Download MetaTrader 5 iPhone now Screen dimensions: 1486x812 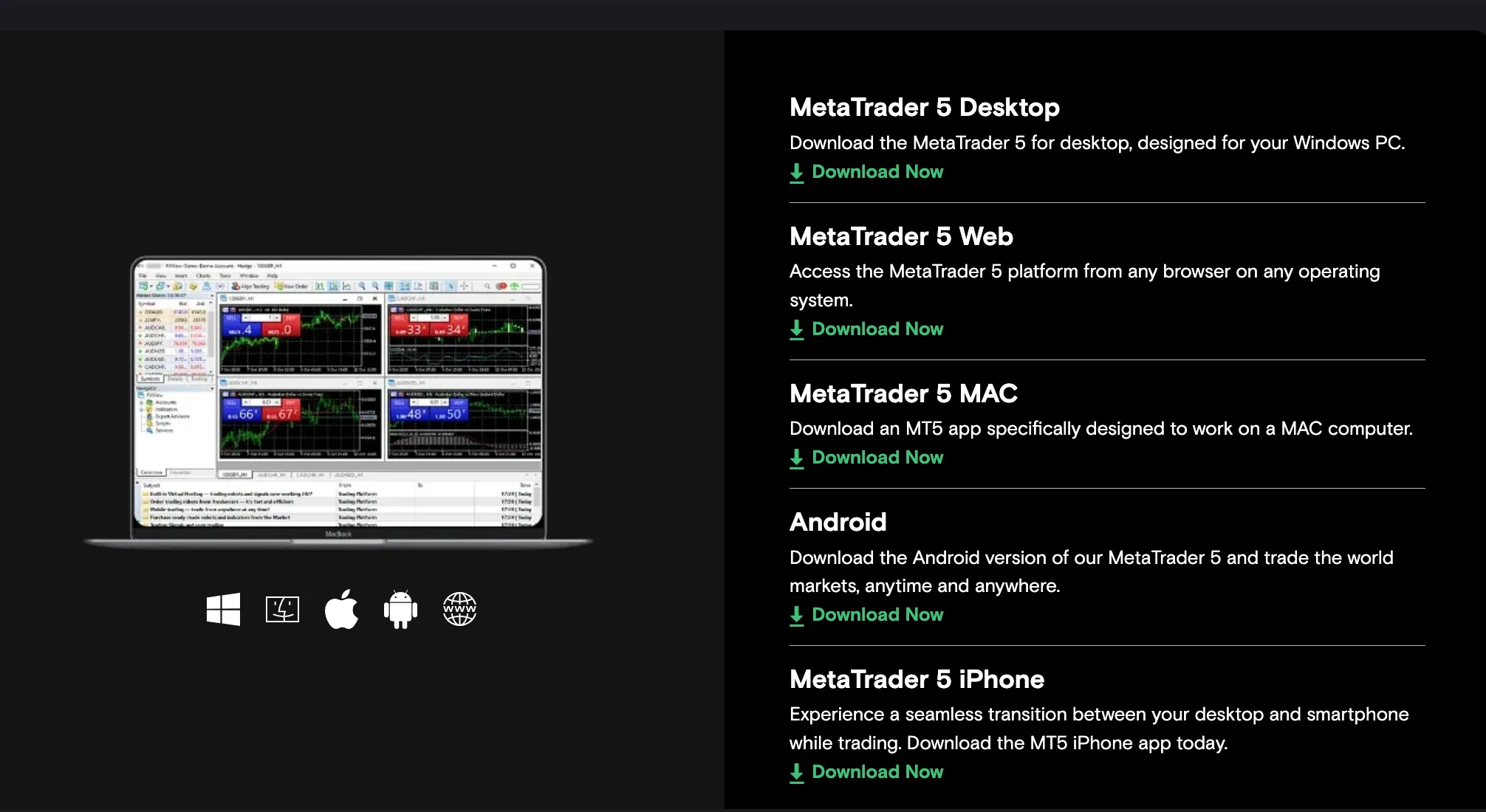tap(866, 772)
